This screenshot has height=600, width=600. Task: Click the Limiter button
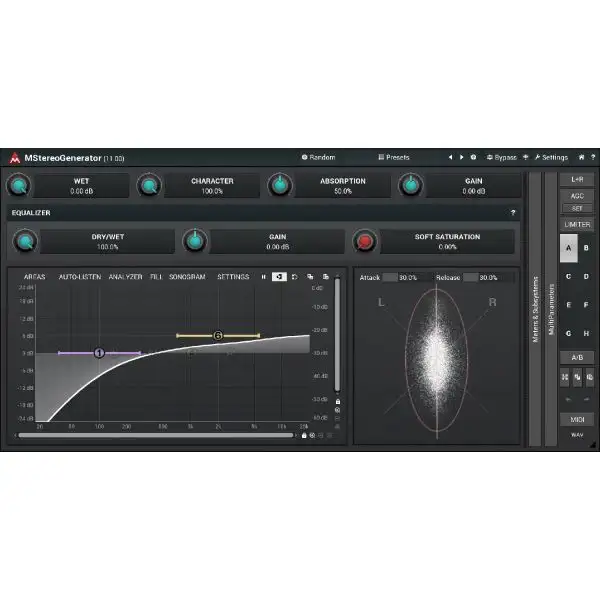click(x=577, y=225)
